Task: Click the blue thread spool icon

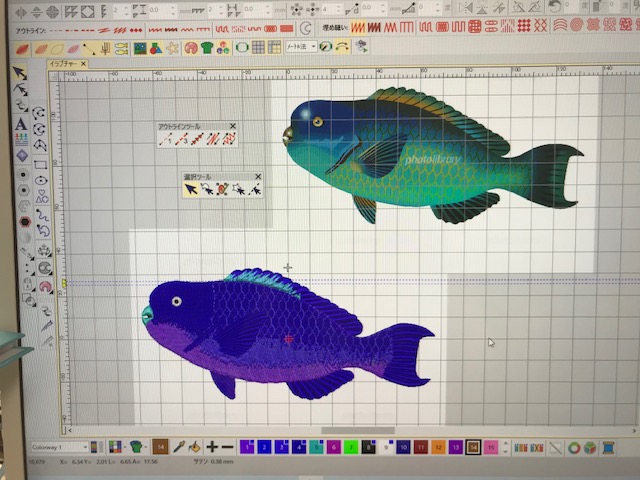Action: tap(608, 448)
